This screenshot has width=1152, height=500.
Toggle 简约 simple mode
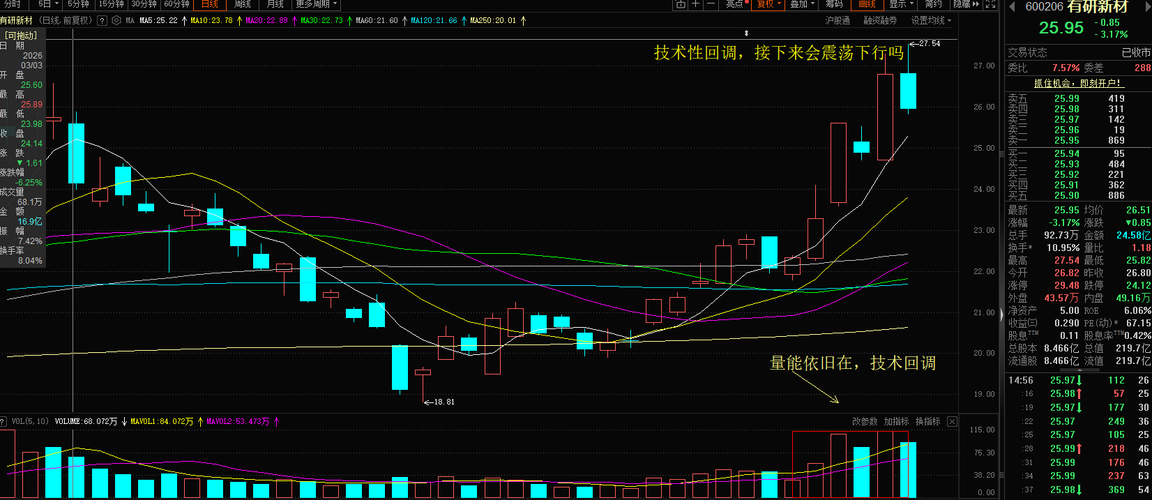933,4
